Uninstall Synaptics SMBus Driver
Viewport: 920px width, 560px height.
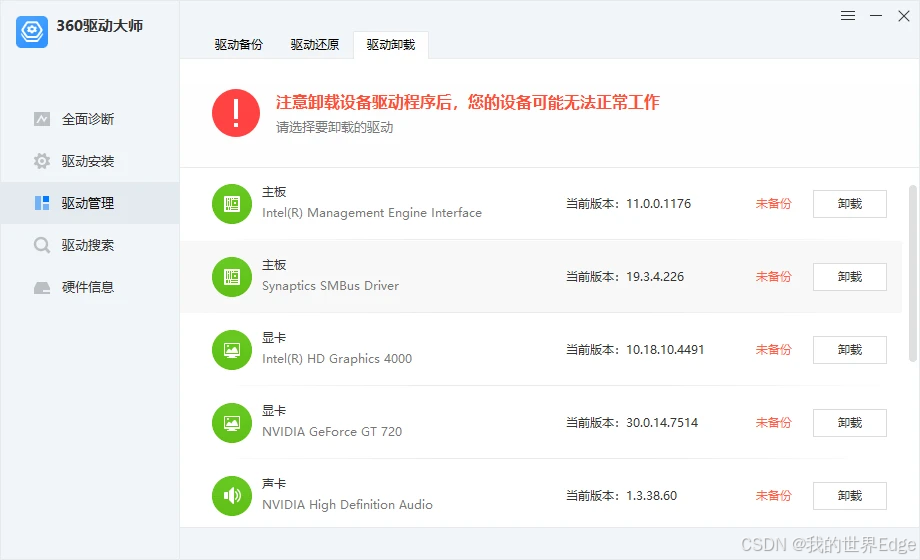(850, 276)
